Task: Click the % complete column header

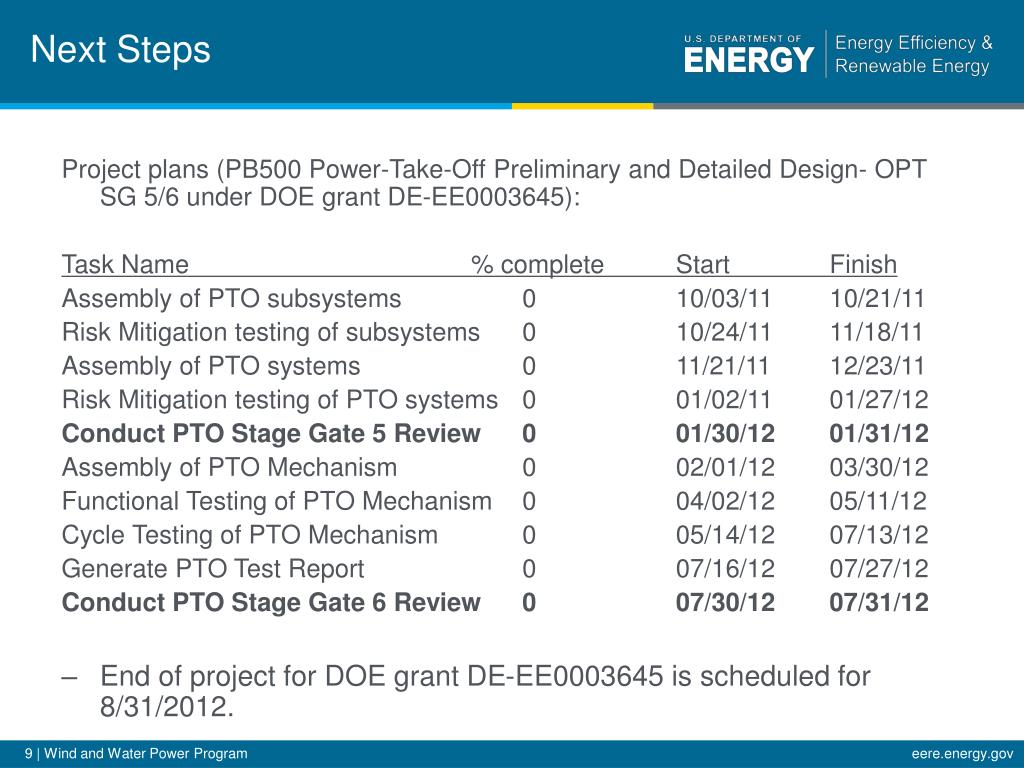Action: click(x=537, y=264)
